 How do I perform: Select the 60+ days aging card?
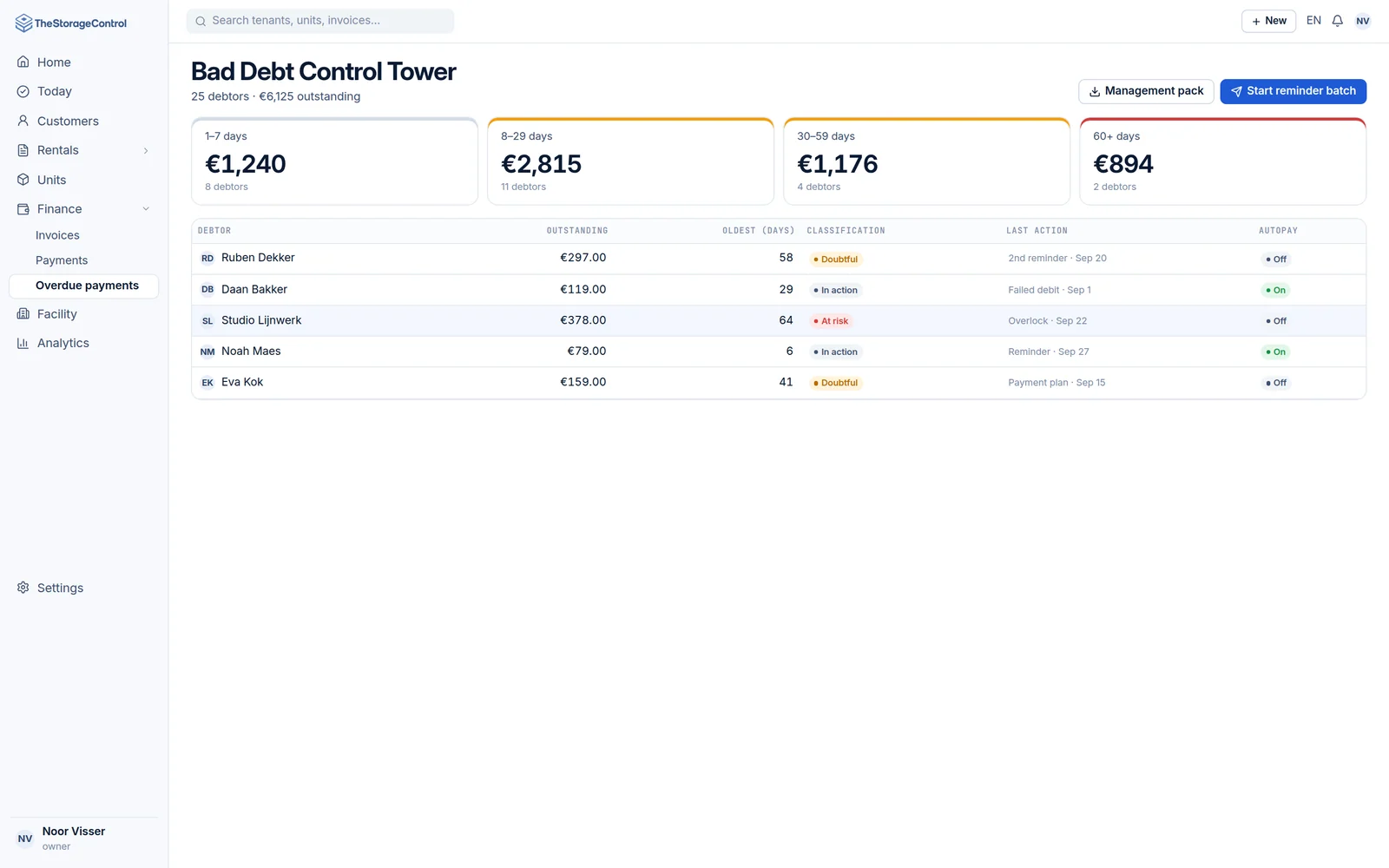[1222, 161]
